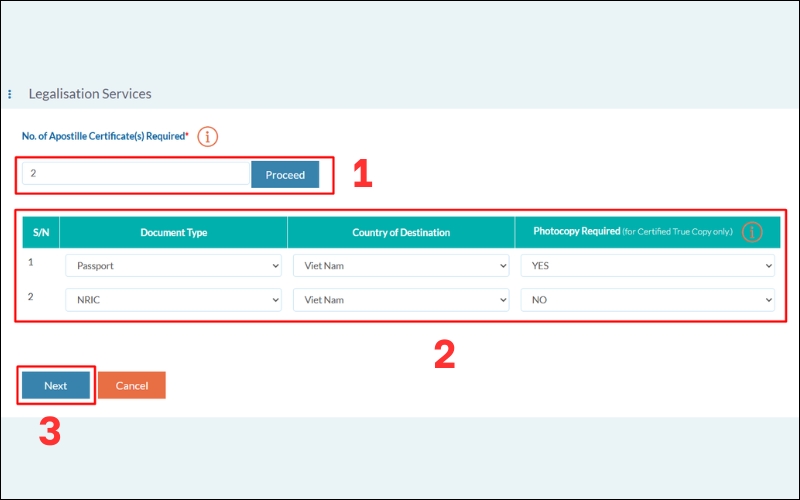Viewport: 800px width, 500px height.
Task: Open the Passport document type dropdown
Action: (x=173, y=266)
